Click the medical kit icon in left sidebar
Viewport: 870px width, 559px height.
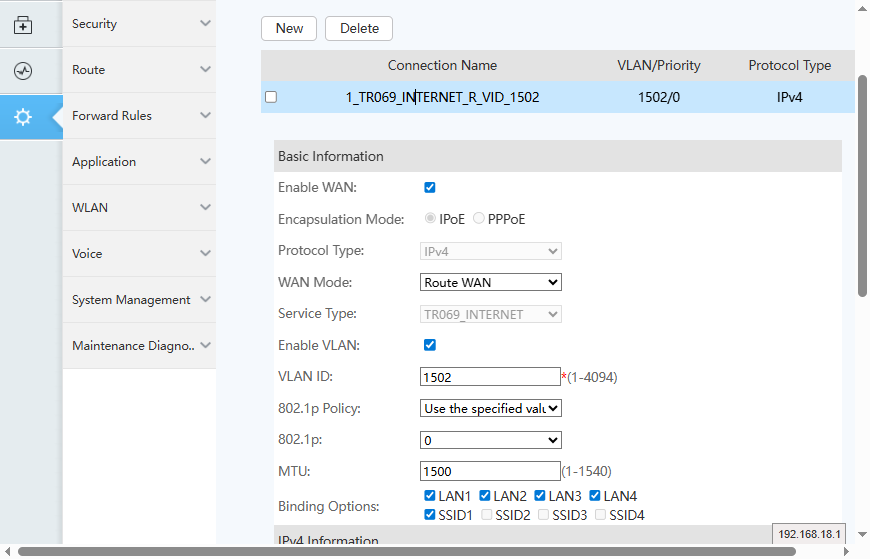pyautogui.click(x=23, y=25)
